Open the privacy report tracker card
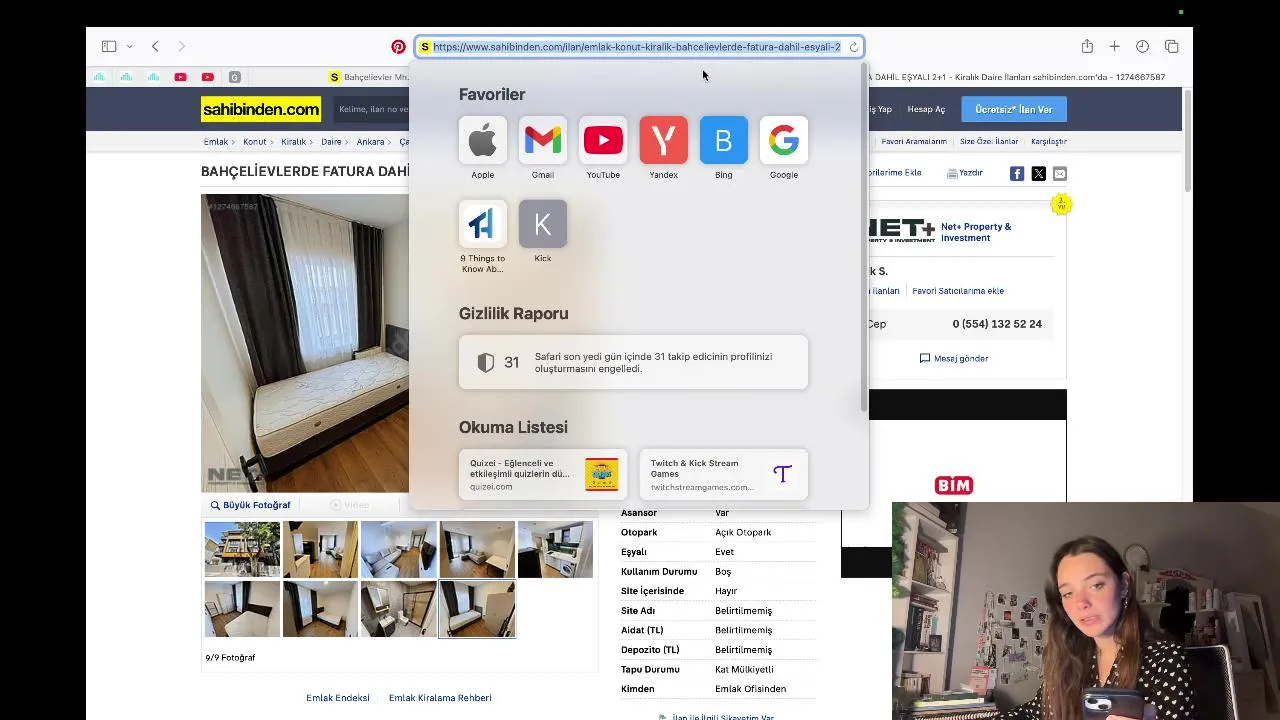1280x720 pixels. (633, 362)
